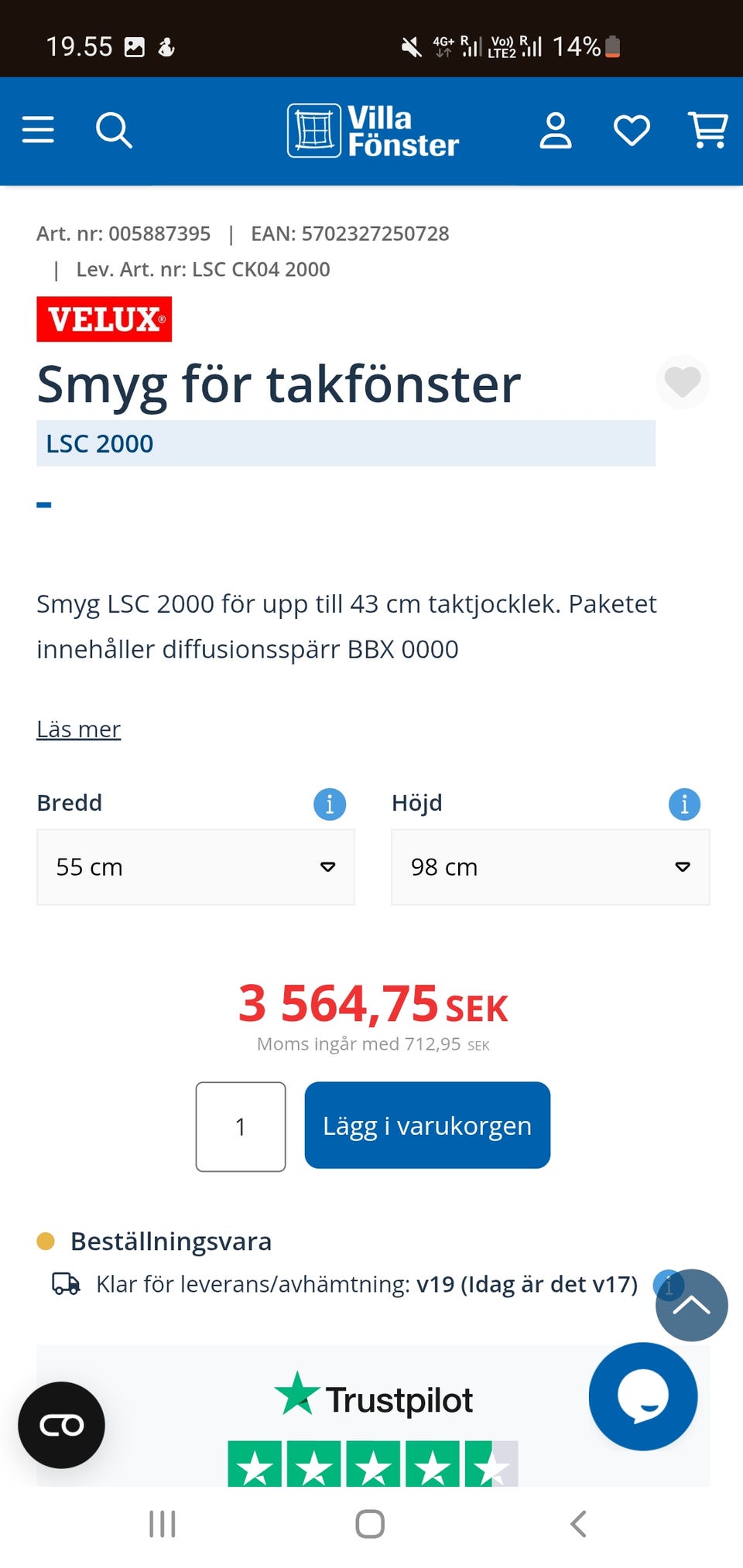743x1568 pixels.
Task: Open the Trustpilot rating widget
Action: point(373,1427)
